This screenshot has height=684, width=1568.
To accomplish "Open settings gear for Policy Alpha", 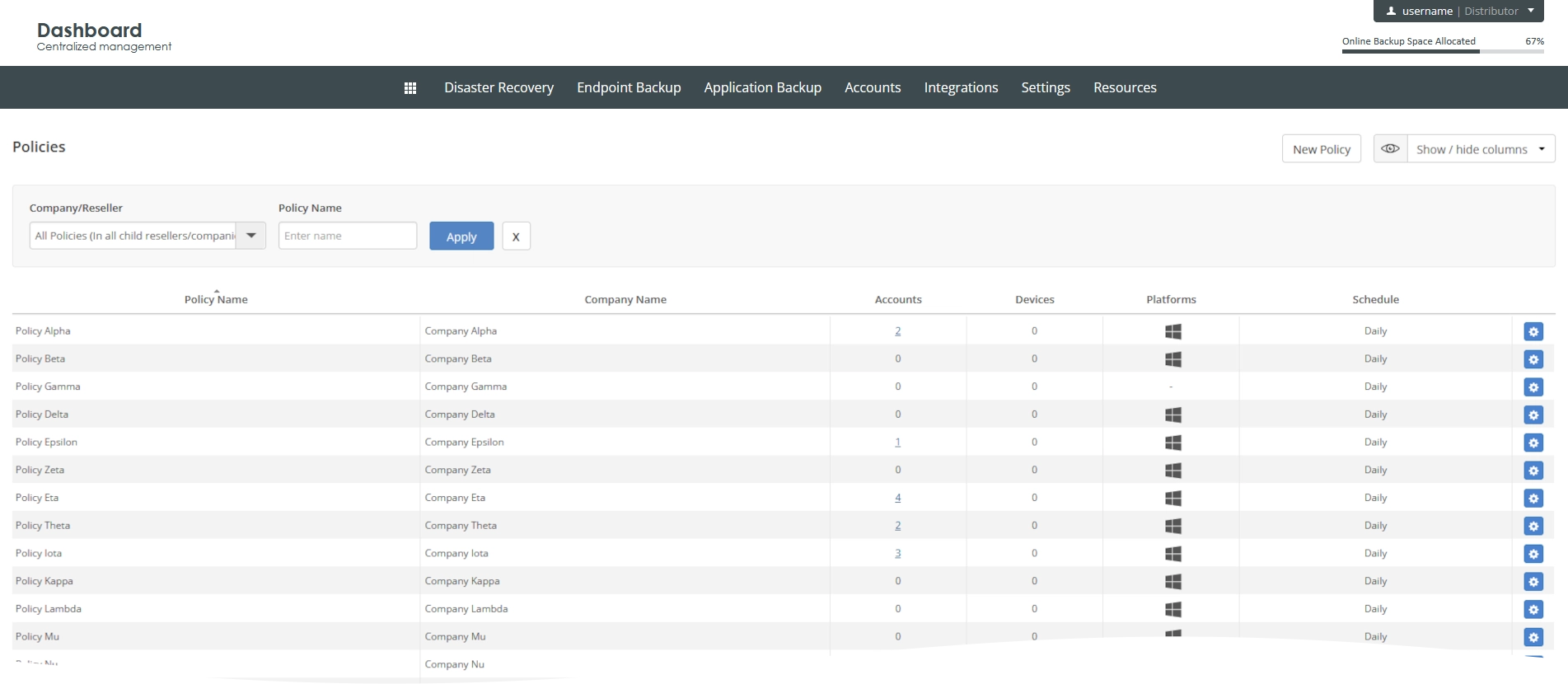I will 1533,332.
